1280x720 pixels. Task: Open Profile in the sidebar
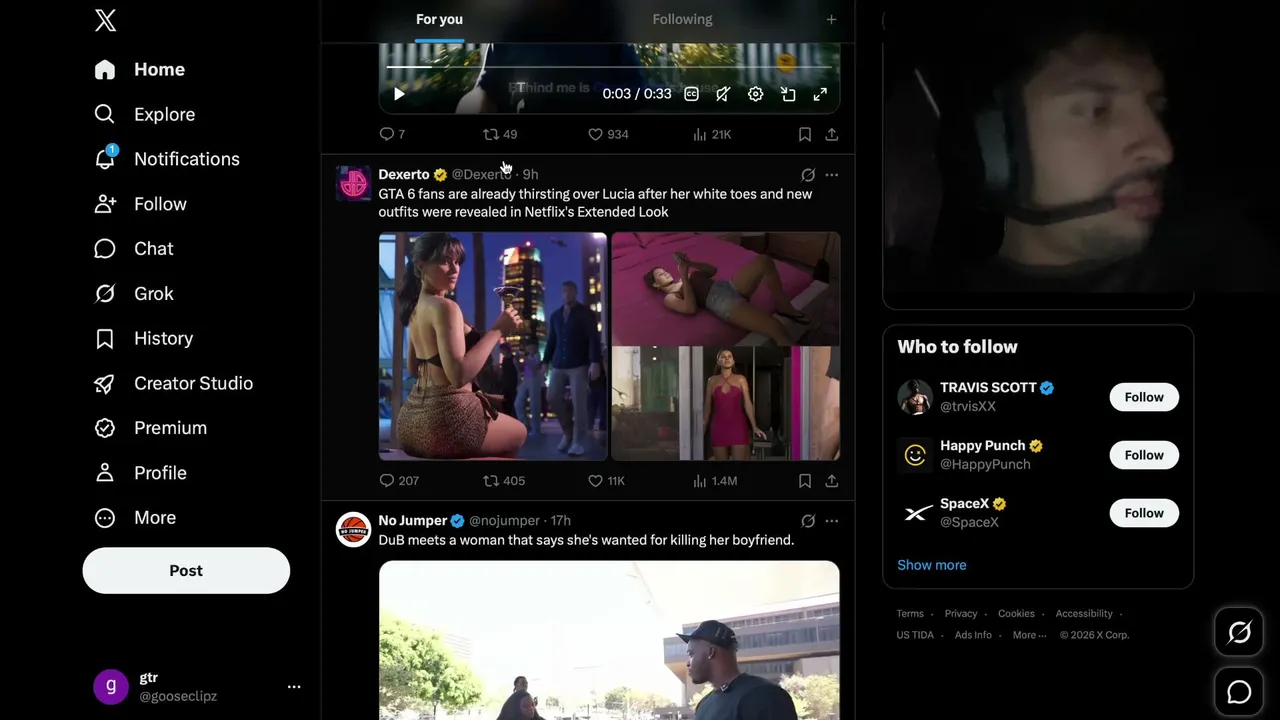tap(140, 473)
